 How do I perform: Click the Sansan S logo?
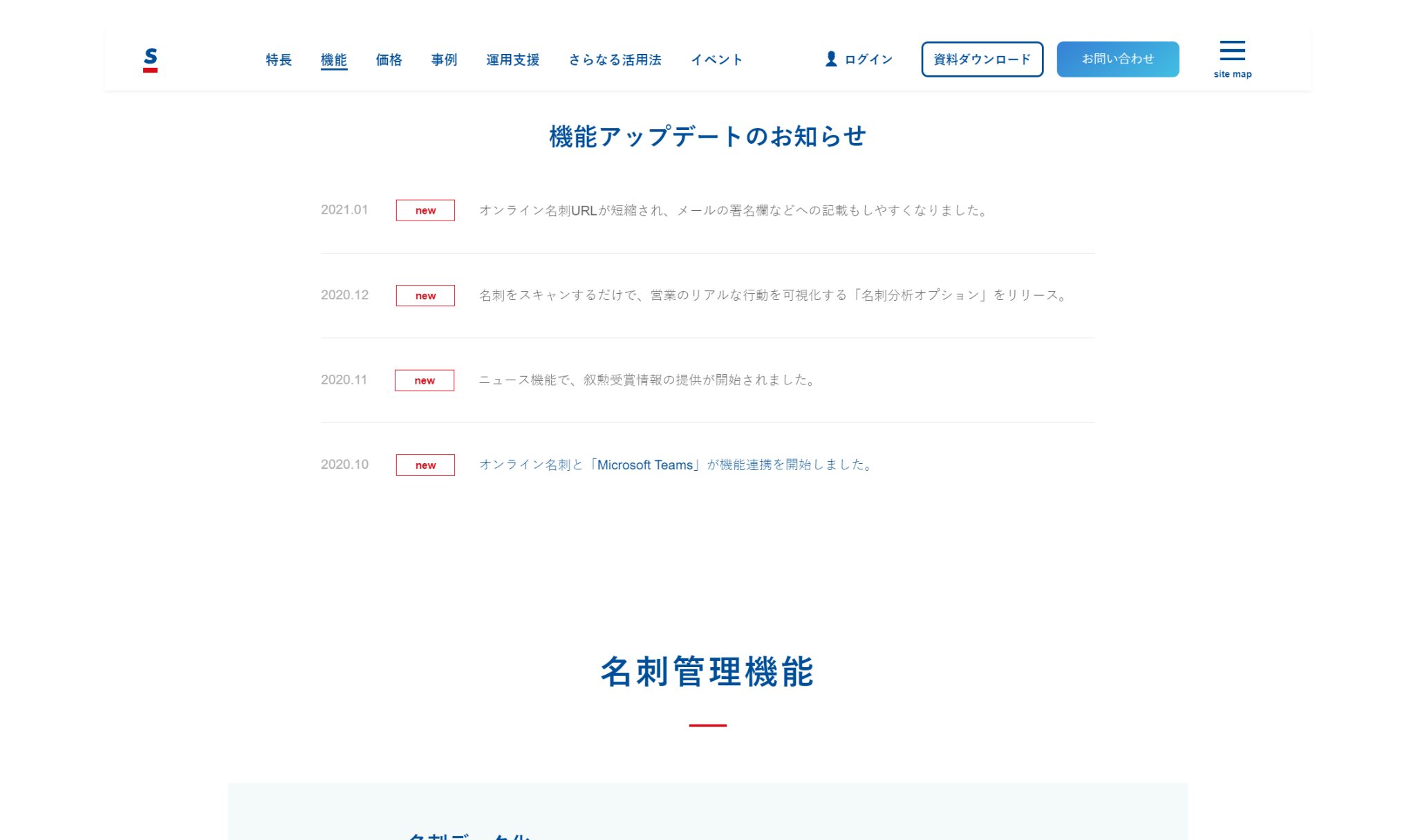click(x=150, y=60)
